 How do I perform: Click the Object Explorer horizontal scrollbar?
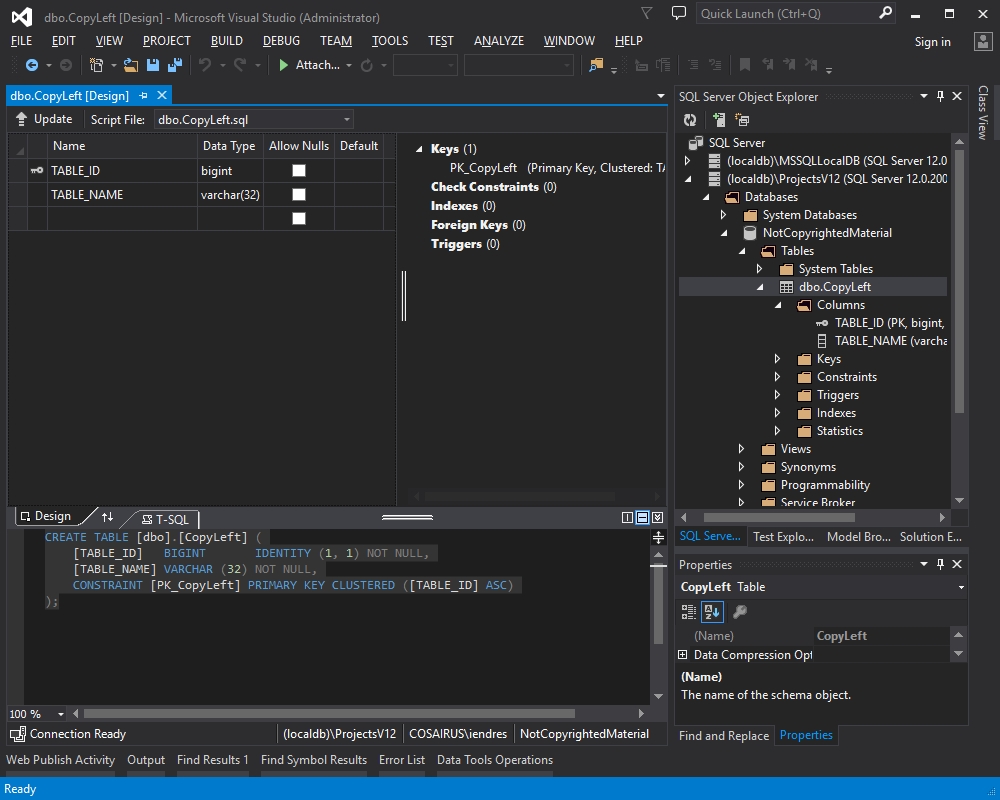(779, 517)
